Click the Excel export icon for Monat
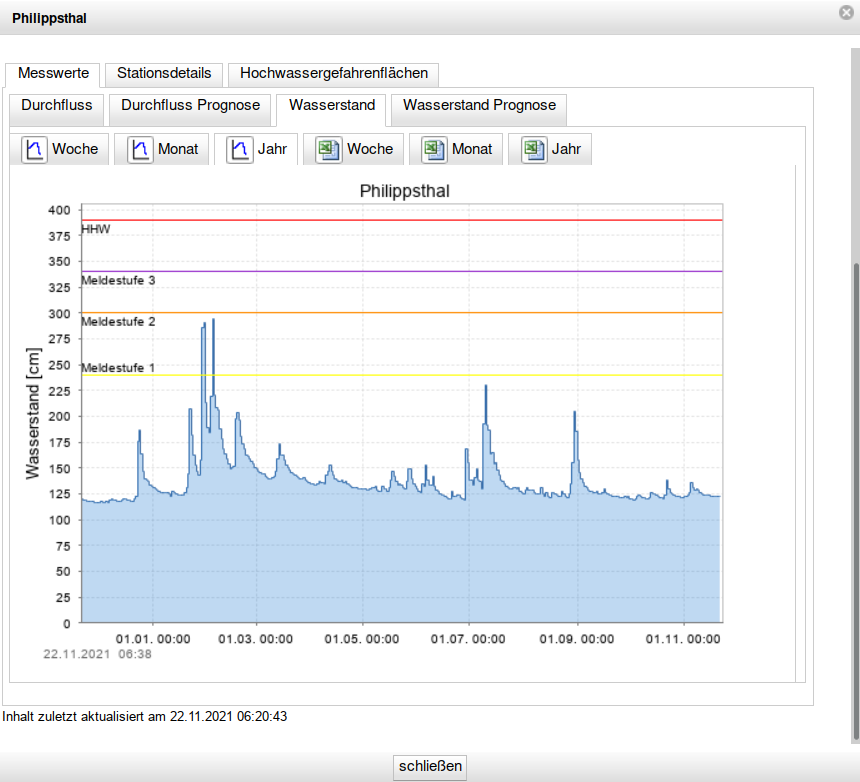 coord(434,149)
